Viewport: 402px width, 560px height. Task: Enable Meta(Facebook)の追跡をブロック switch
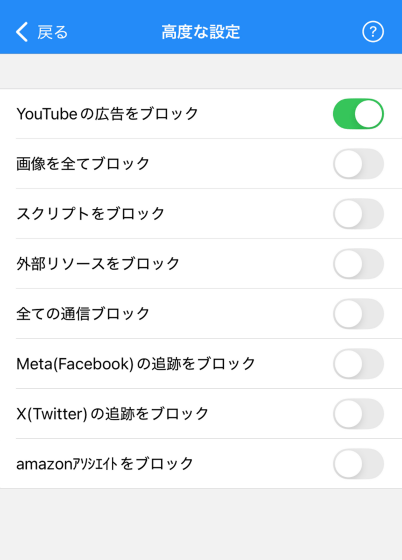[x=358, y=364]
